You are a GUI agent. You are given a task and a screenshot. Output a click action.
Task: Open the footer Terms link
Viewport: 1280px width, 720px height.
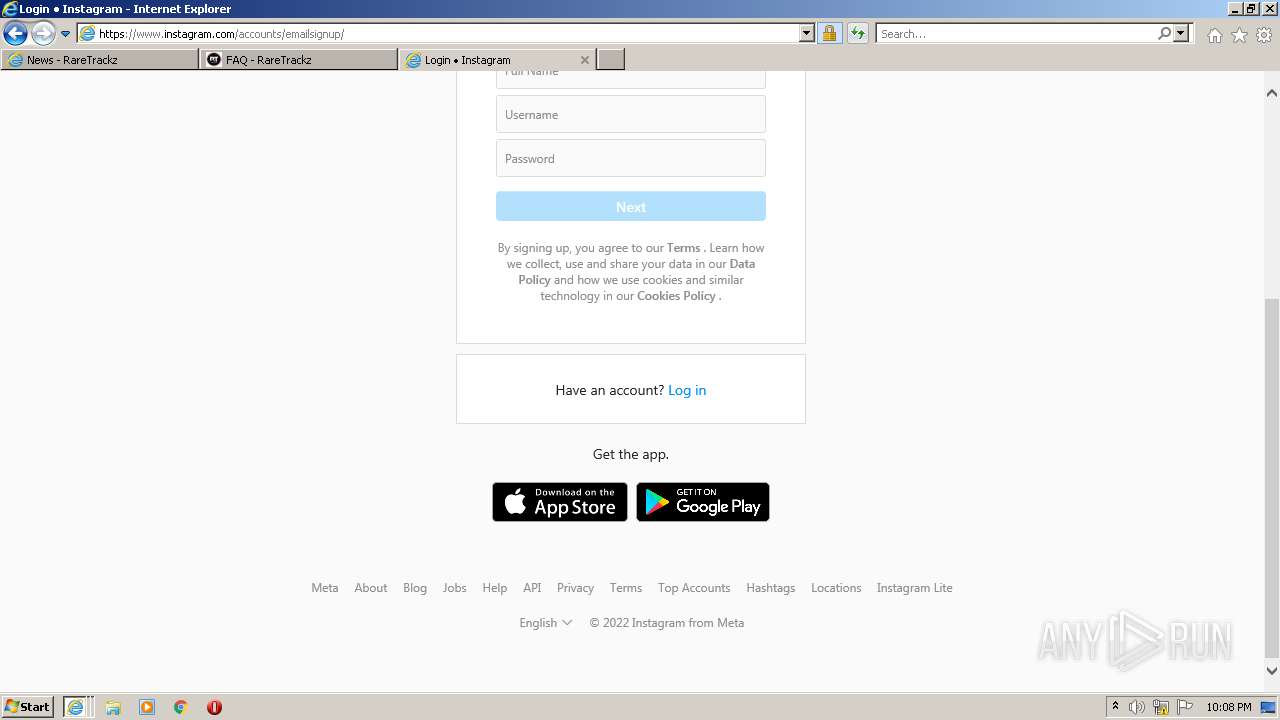[626, 588]
